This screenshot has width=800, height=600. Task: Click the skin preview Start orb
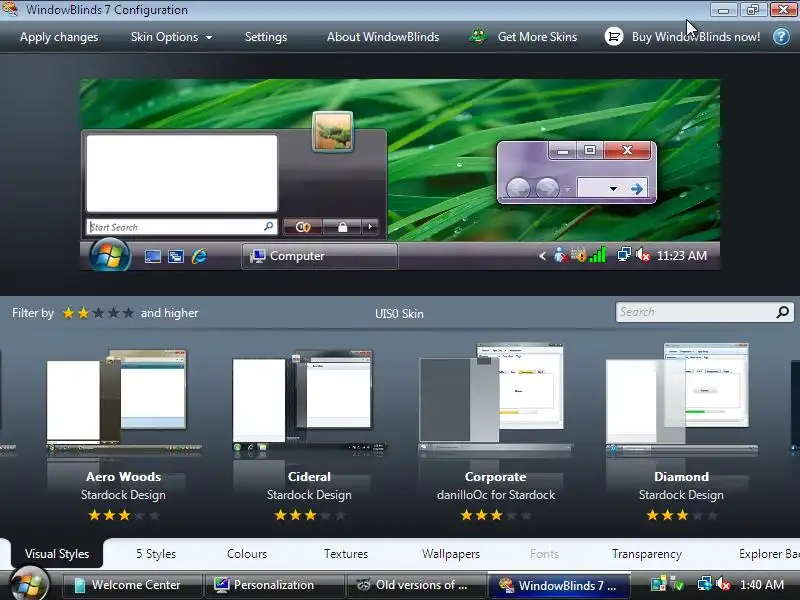point(110,255)
